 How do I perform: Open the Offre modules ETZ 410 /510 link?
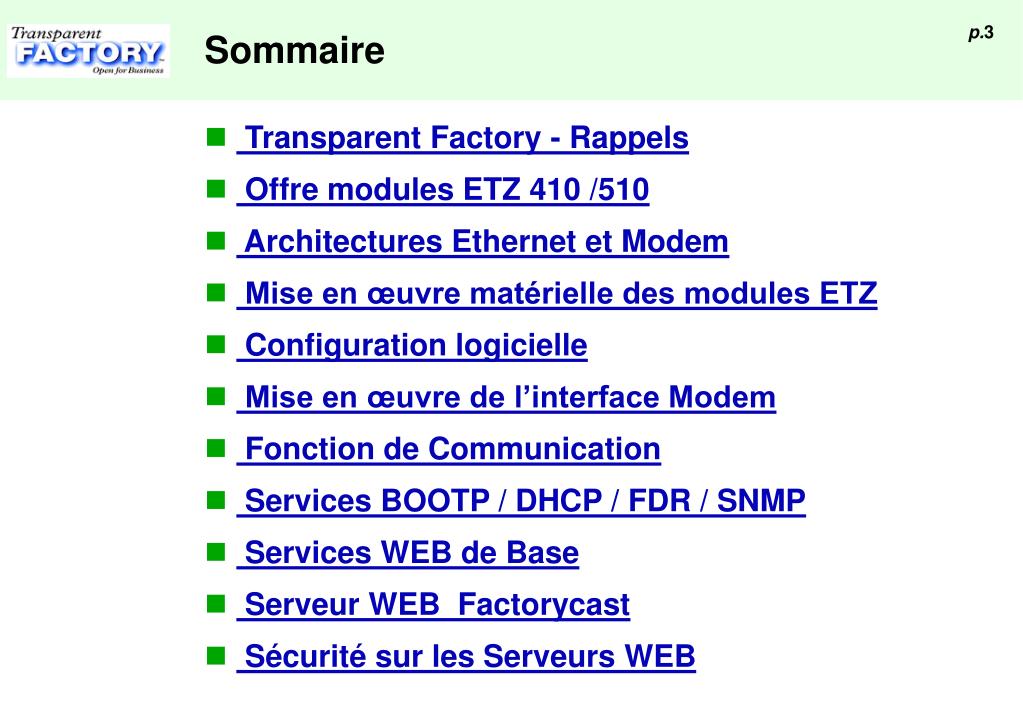(443, 190)
